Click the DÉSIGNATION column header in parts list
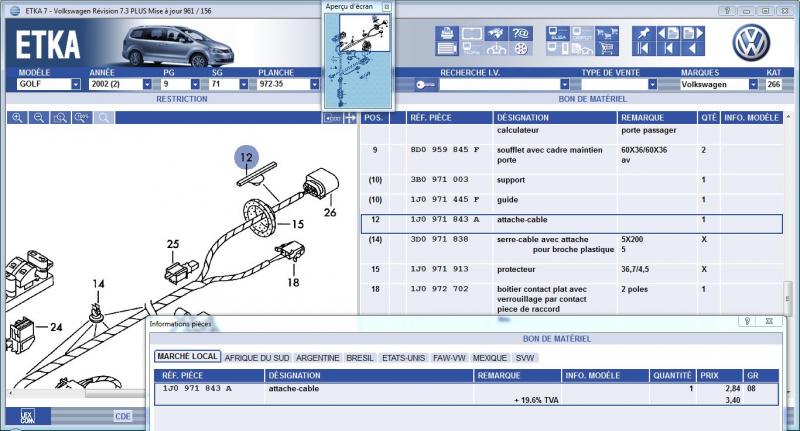 (555, 118)
